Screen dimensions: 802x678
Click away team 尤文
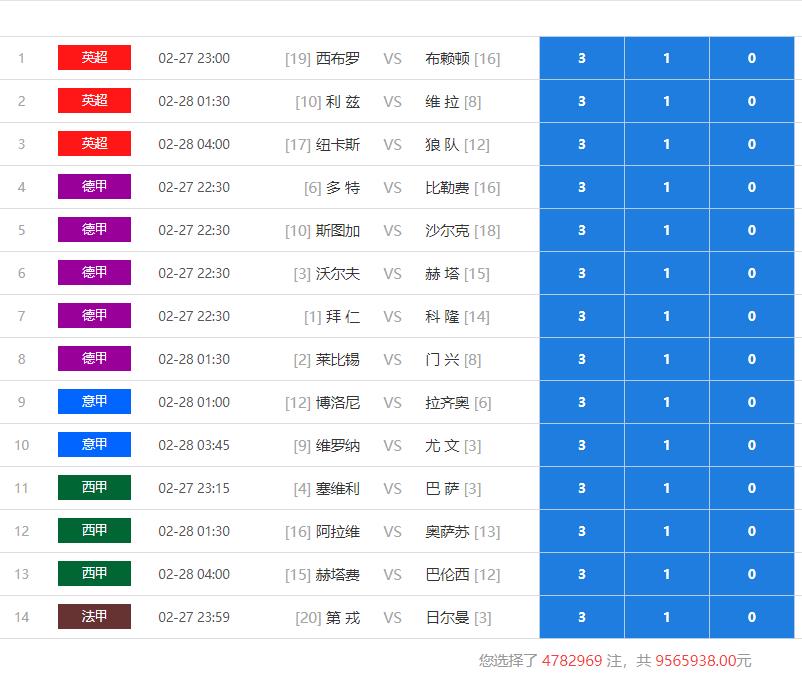(x=442, y=445)
